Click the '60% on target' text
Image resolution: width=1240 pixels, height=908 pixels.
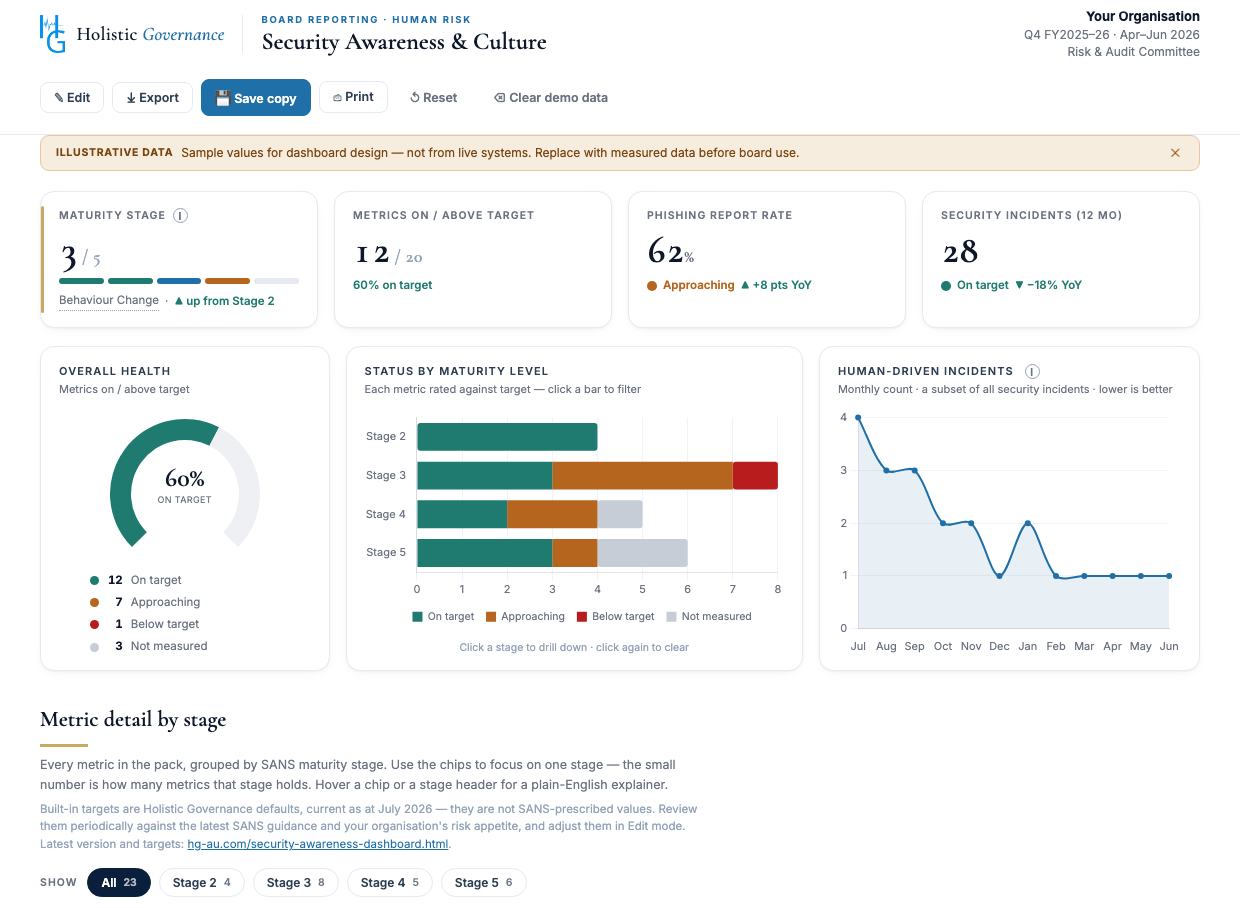(x=393, y=285)
